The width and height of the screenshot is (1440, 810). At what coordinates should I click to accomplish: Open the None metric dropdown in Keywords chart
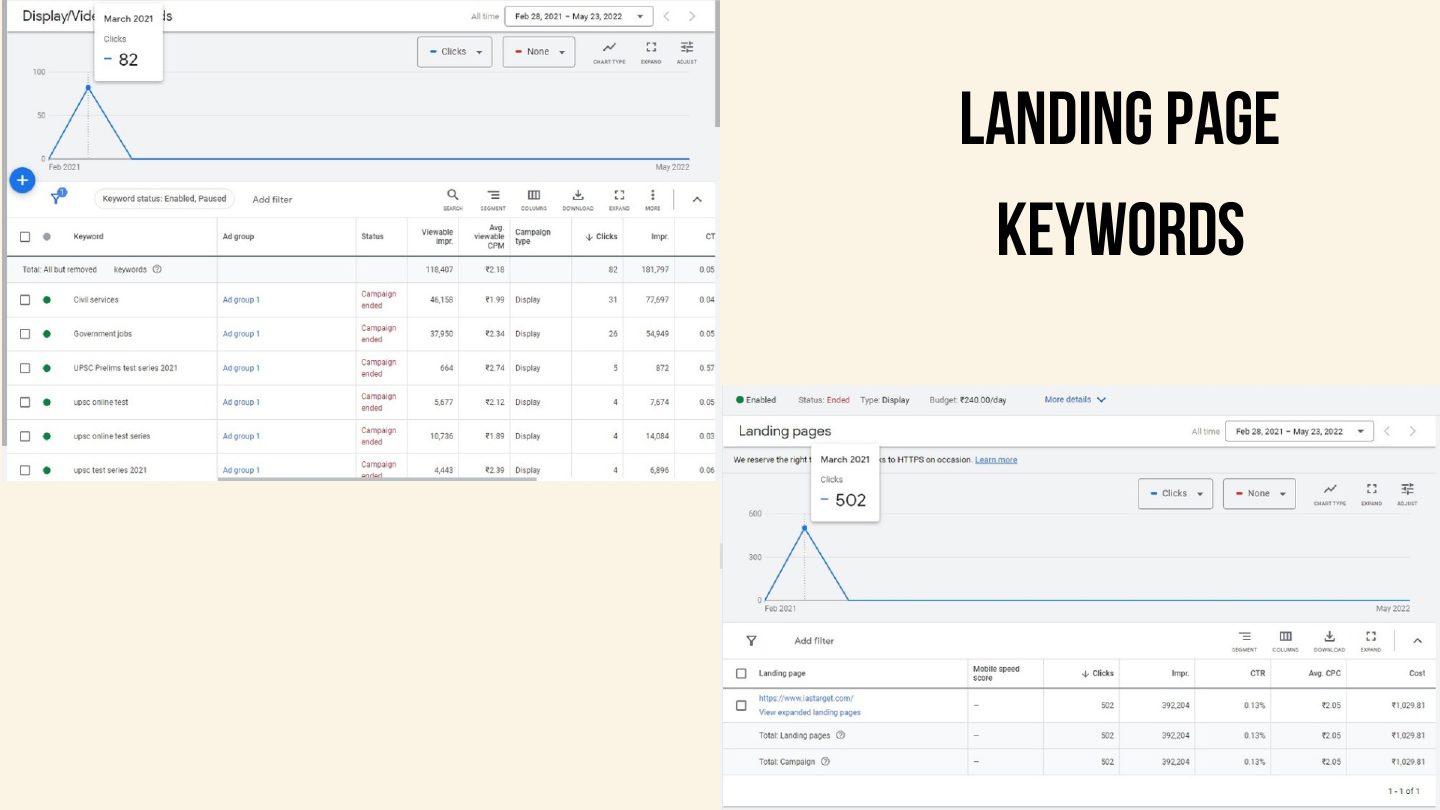click(x=539, y=52)
